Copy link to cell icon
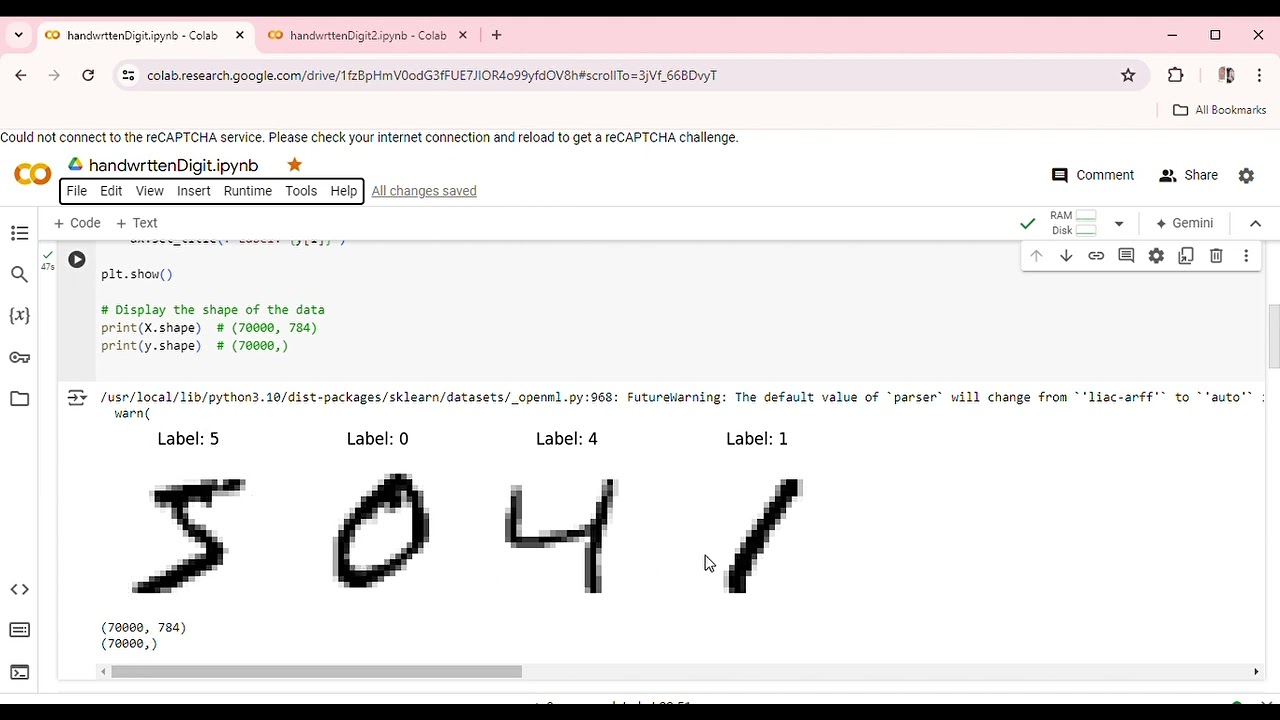The width and height of the screenshot is (1280, 720). click(1096, 256)
